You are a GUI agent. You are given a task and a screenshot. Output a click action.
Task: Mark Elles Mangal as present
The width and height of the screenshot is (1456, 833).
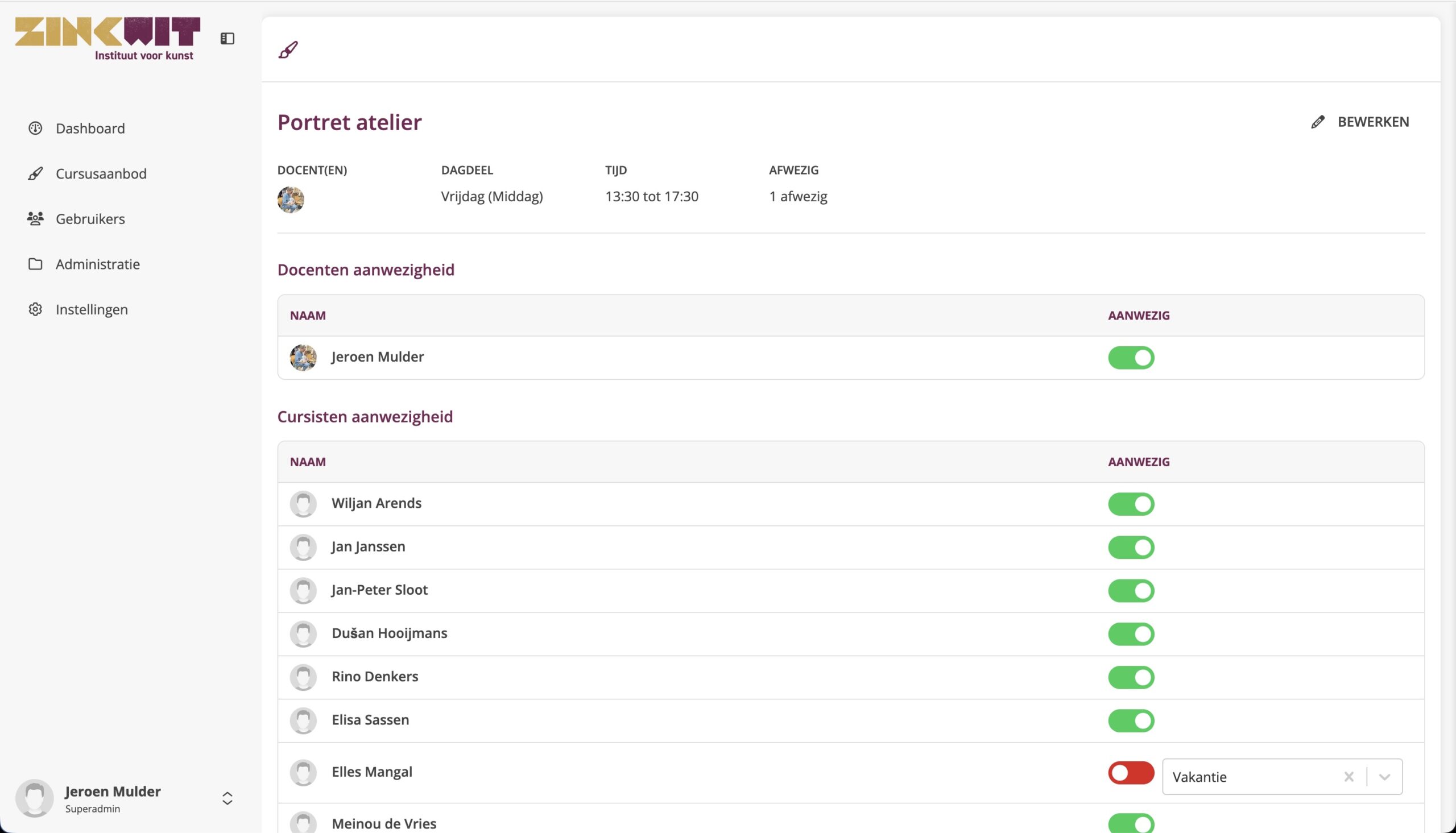(1131, 773)
